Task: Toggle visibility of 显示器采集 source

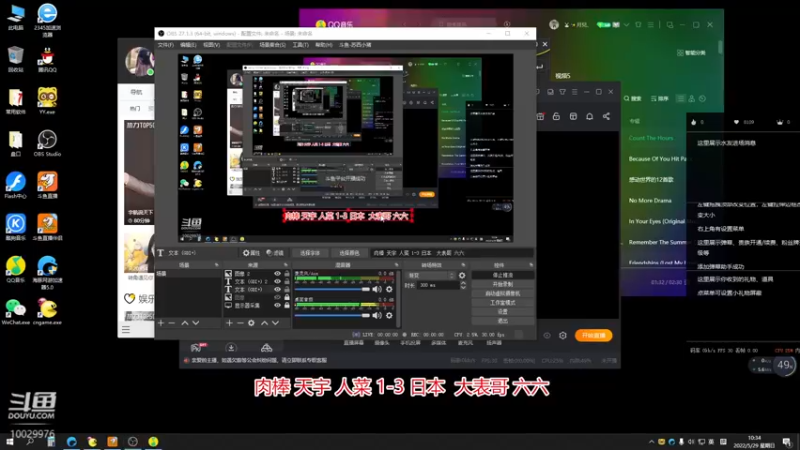Action: coord(278,305)
